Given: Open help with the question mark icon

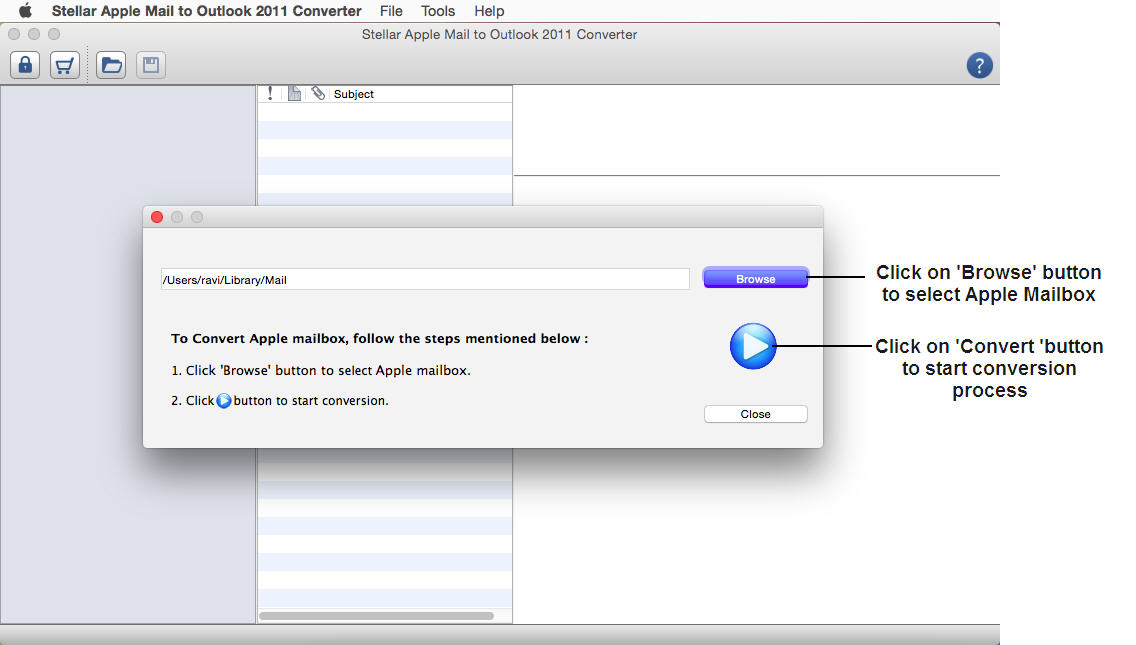Looking at the screenshot, I should [980, 66].
